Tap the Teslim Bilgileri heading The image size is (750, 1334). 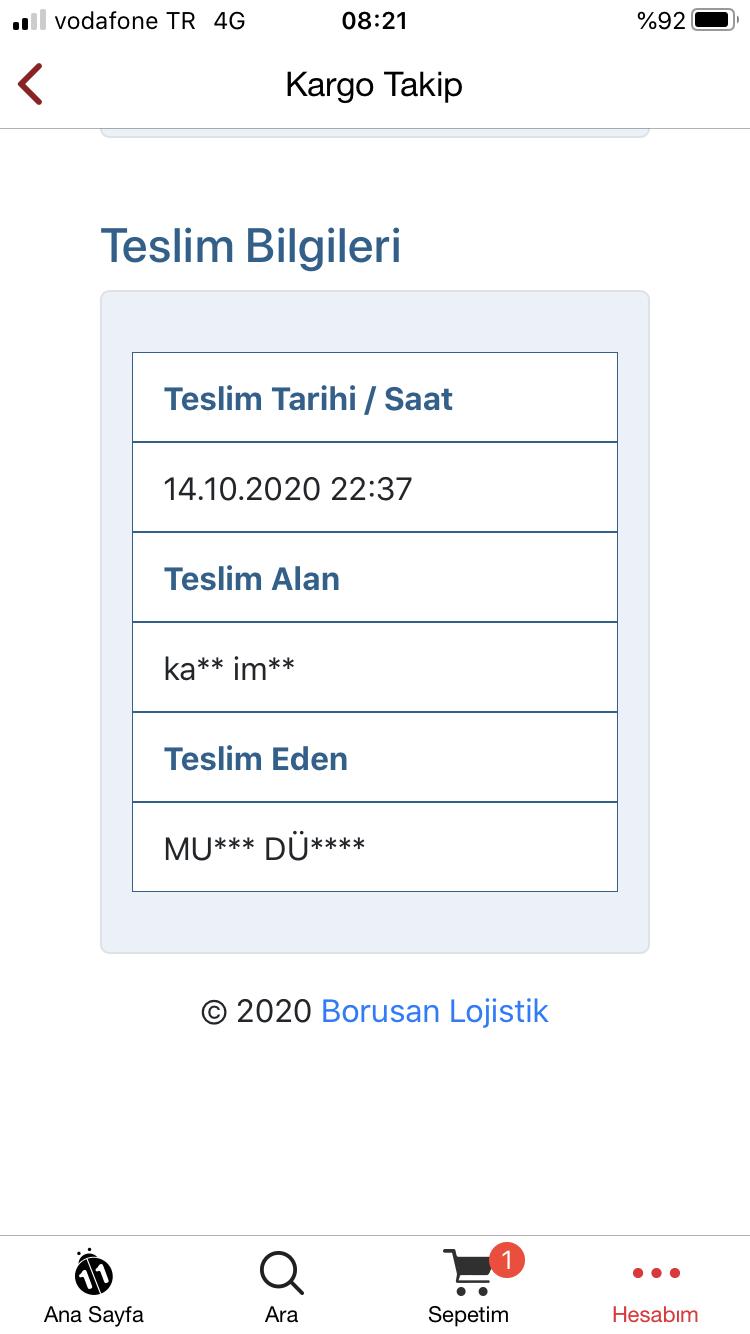pos(251,246)
